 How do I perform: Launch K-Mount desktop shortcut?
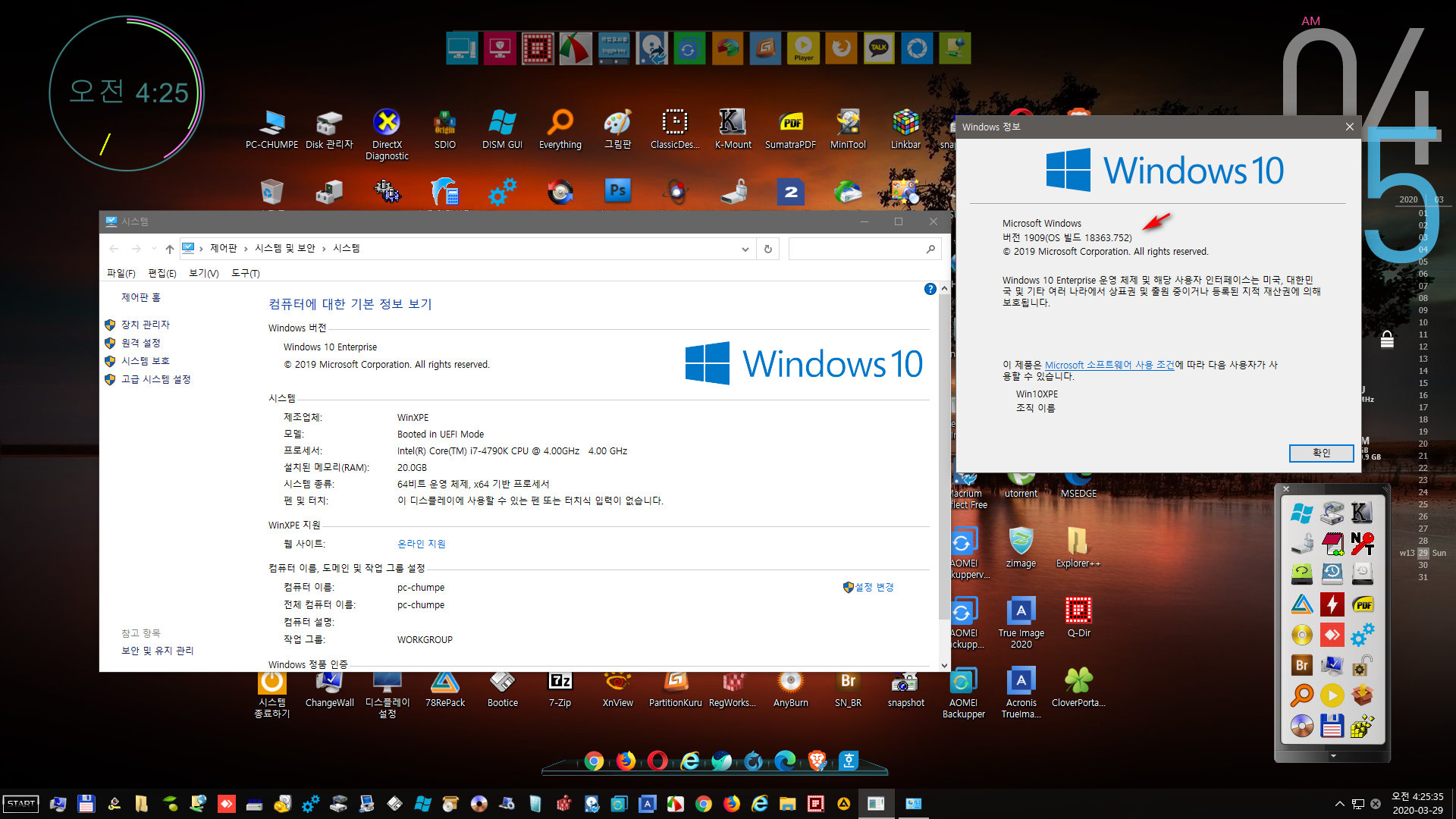point(733,129)
